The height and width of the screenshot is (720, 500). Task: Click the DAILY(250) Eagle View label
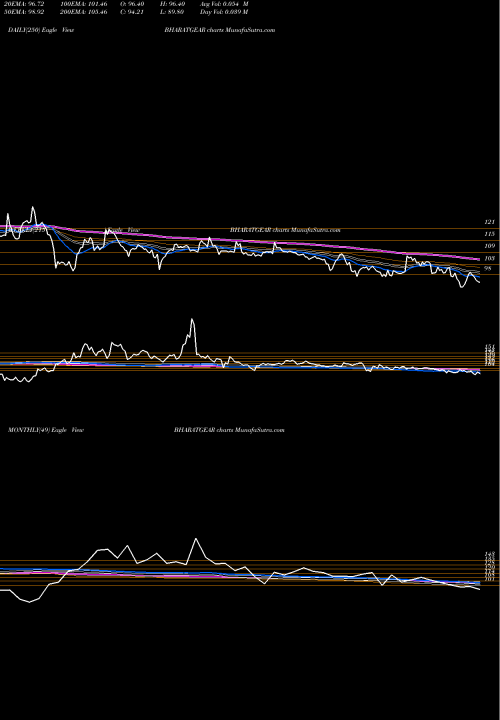coord(41,30)
